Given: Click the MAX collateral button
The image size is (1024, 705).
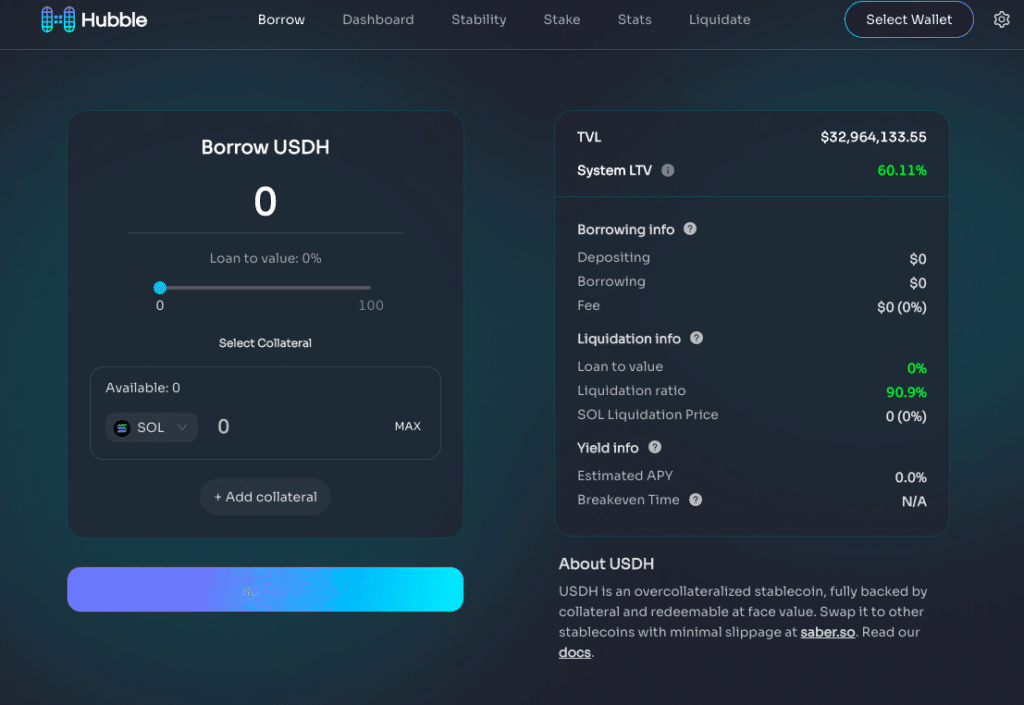Looking at the screenshot, I should point(408,426).
